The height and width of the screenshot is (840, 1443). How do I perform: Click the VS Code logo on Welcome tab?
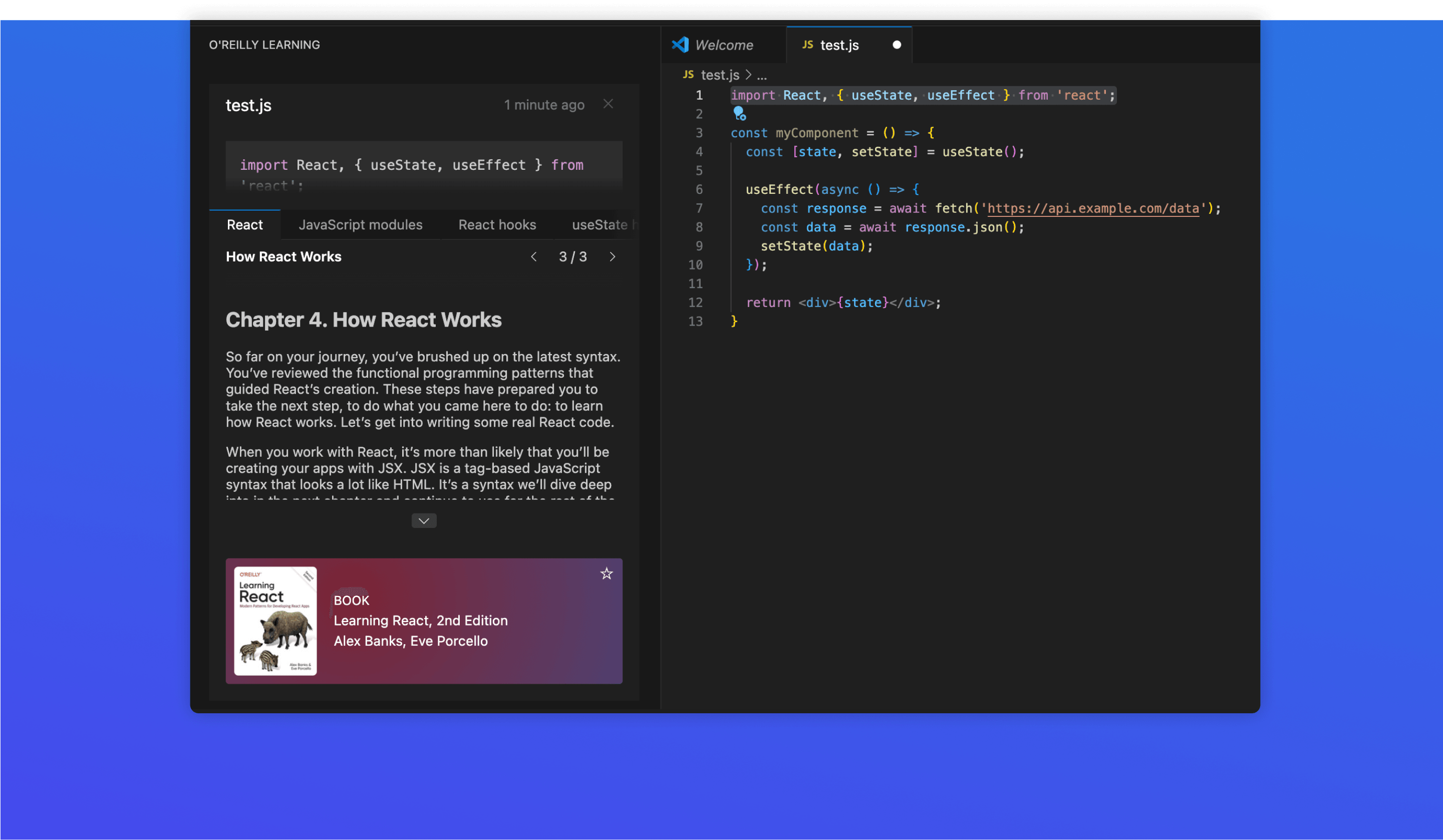pyautogui.click(x=680, y=45)
